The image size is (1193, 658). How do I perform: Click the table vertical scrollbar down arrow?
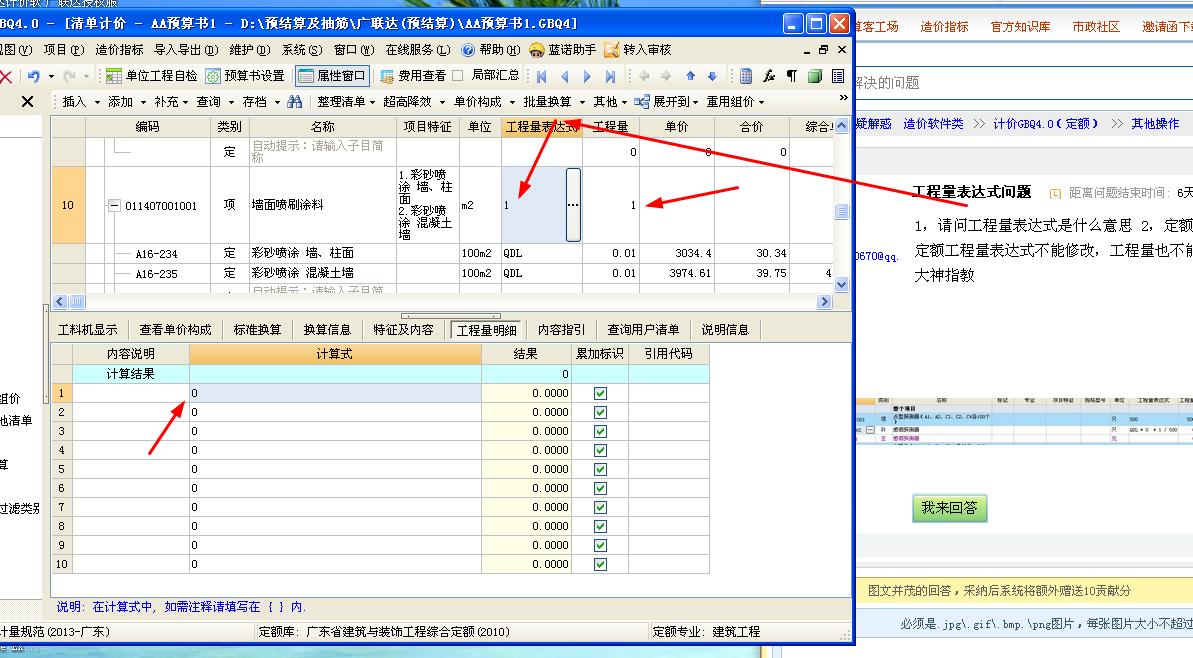[x=841, y=284]
